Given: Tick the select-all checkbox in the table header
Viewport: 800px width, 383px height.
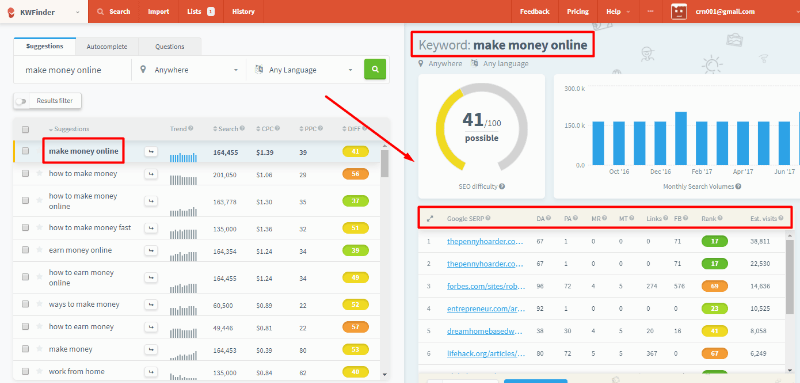Looking at the screenshot, I should coord(26,129).
